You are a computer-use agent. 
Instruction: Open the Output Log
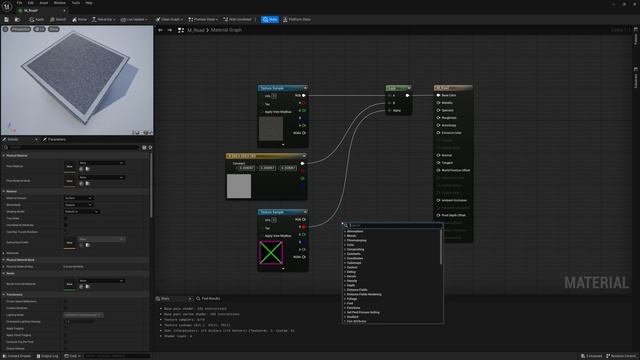48,356
